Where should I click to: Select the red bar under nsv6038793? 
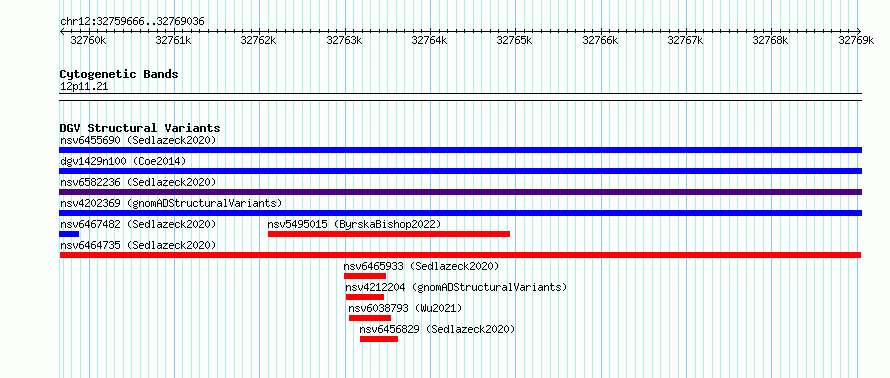370,318
